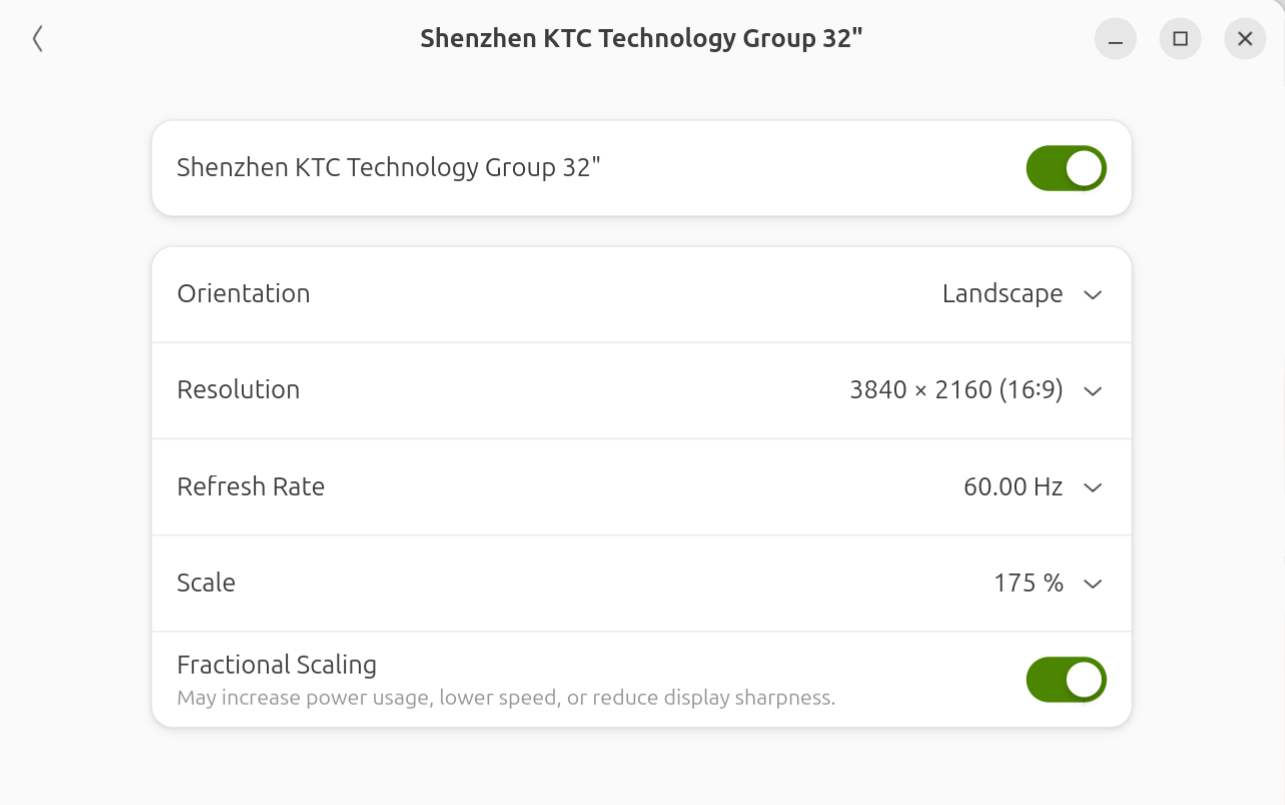Minimize the display settings window

[1115, 39]
